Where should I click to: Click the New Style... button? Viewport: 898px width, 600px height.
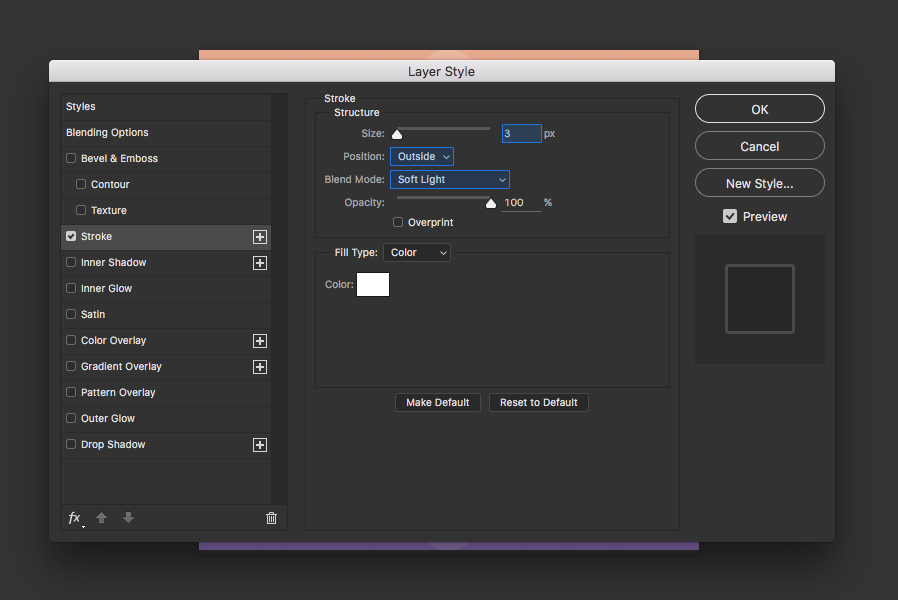[760, 183]
